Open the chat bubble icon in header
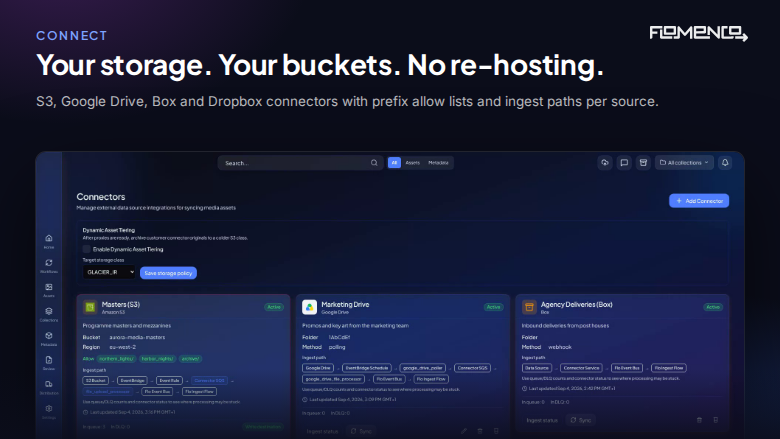 624,163
